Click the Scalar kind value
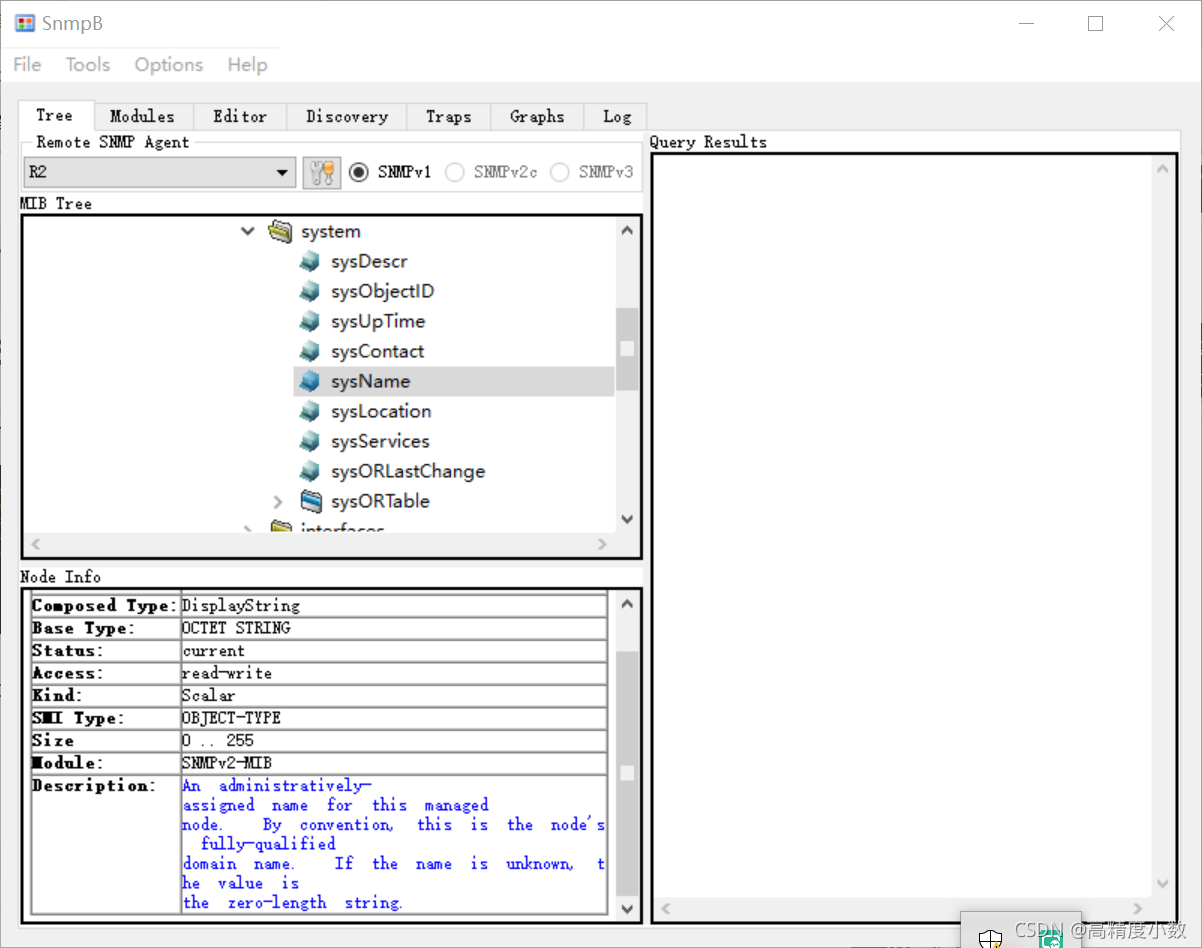This screenshot has height=948, width=1202. click(209, 696)
